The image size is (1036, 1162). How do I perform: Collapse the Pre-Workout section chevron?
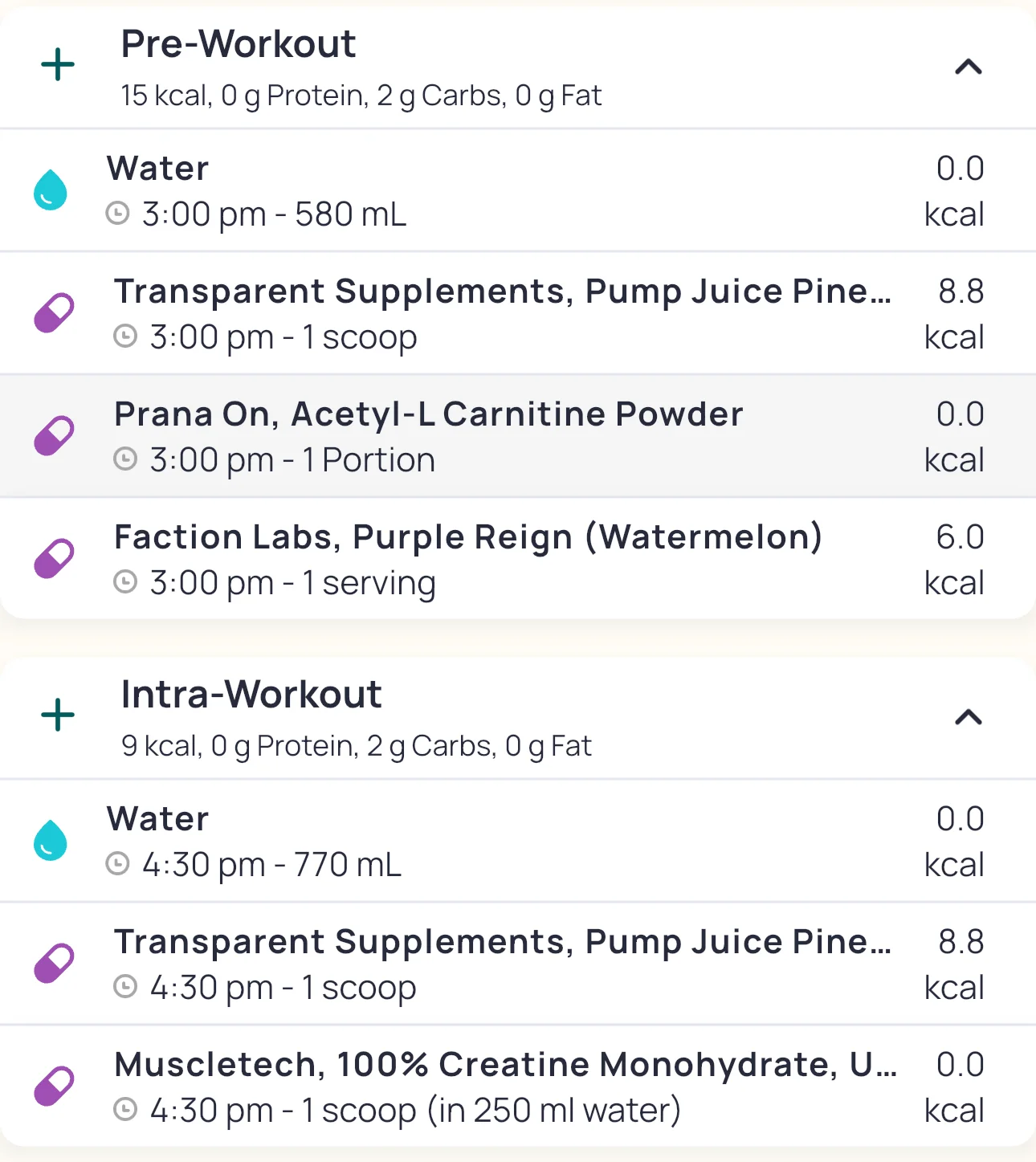pos(969,67)
